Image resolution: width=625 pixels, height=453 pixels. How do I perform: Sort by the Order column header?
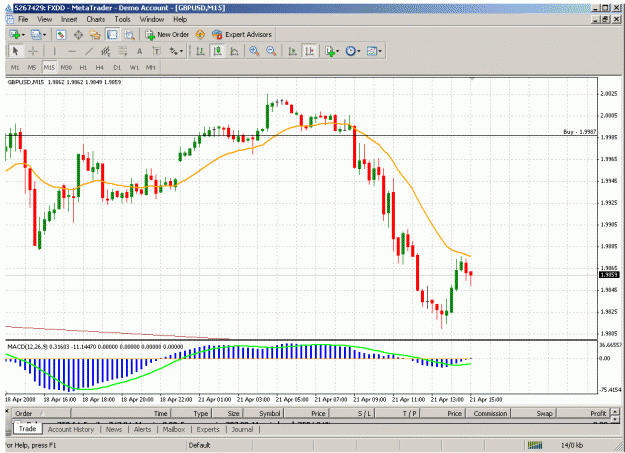(41, 414)
